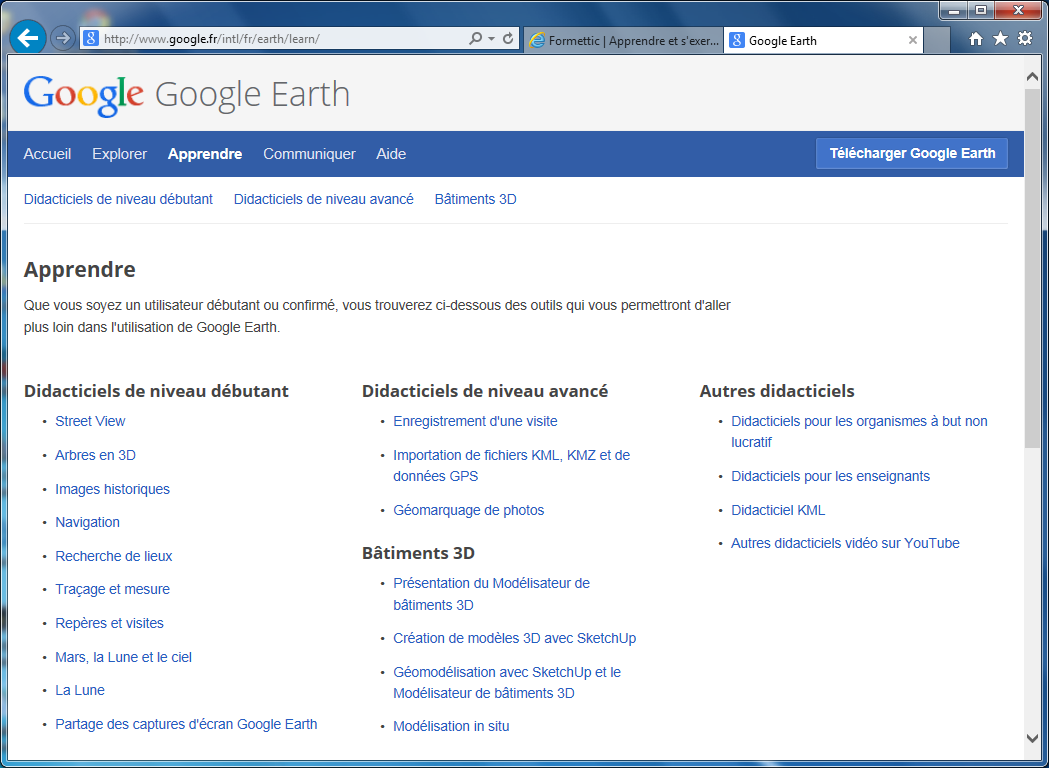Open Didacticiels pour les enseignants link
This screenshot has width=1049, height=768.
831,476
